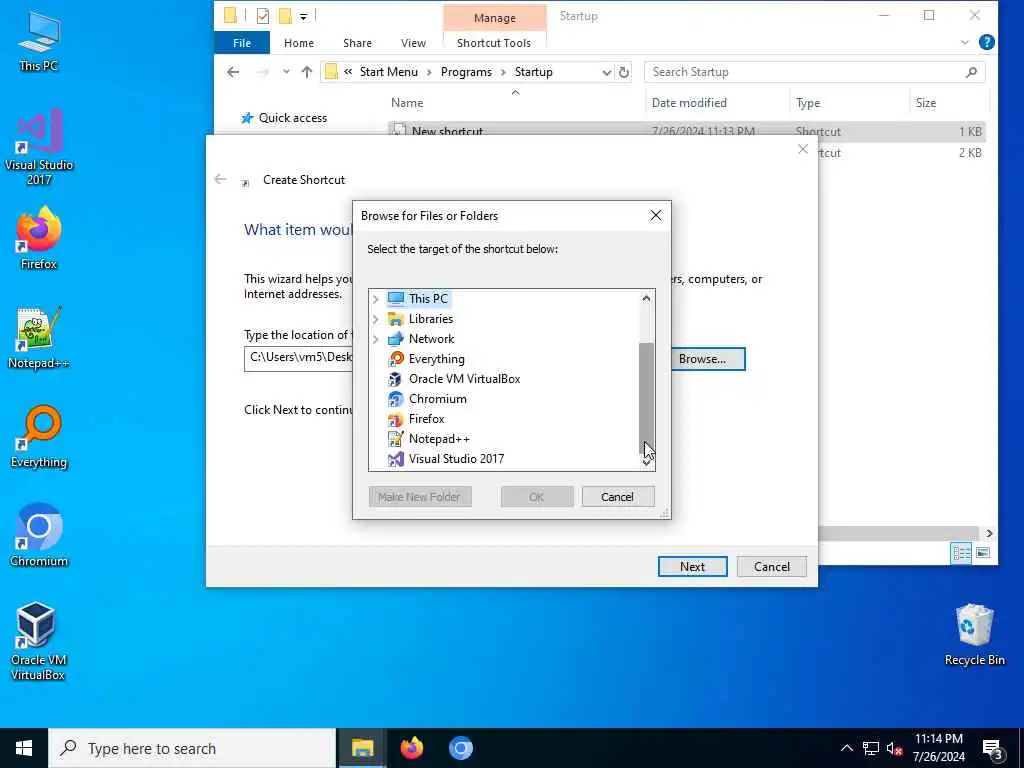This screenshot has height=768, width=1024.
Task: Select the This PC desktop icon
Action: [x=39, y=42]
